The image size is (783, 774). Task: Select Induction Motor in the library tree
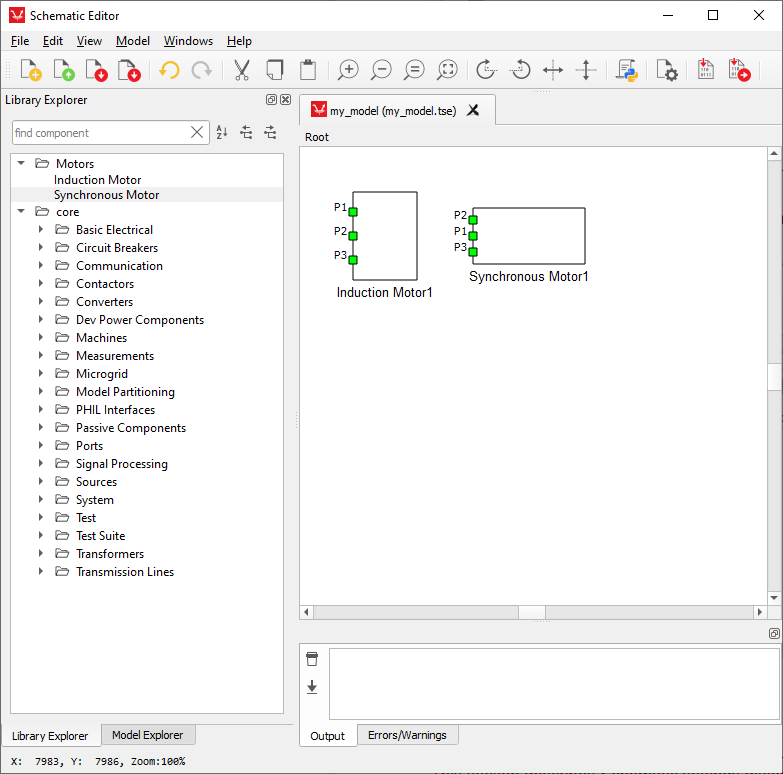(x=97, y=180)
